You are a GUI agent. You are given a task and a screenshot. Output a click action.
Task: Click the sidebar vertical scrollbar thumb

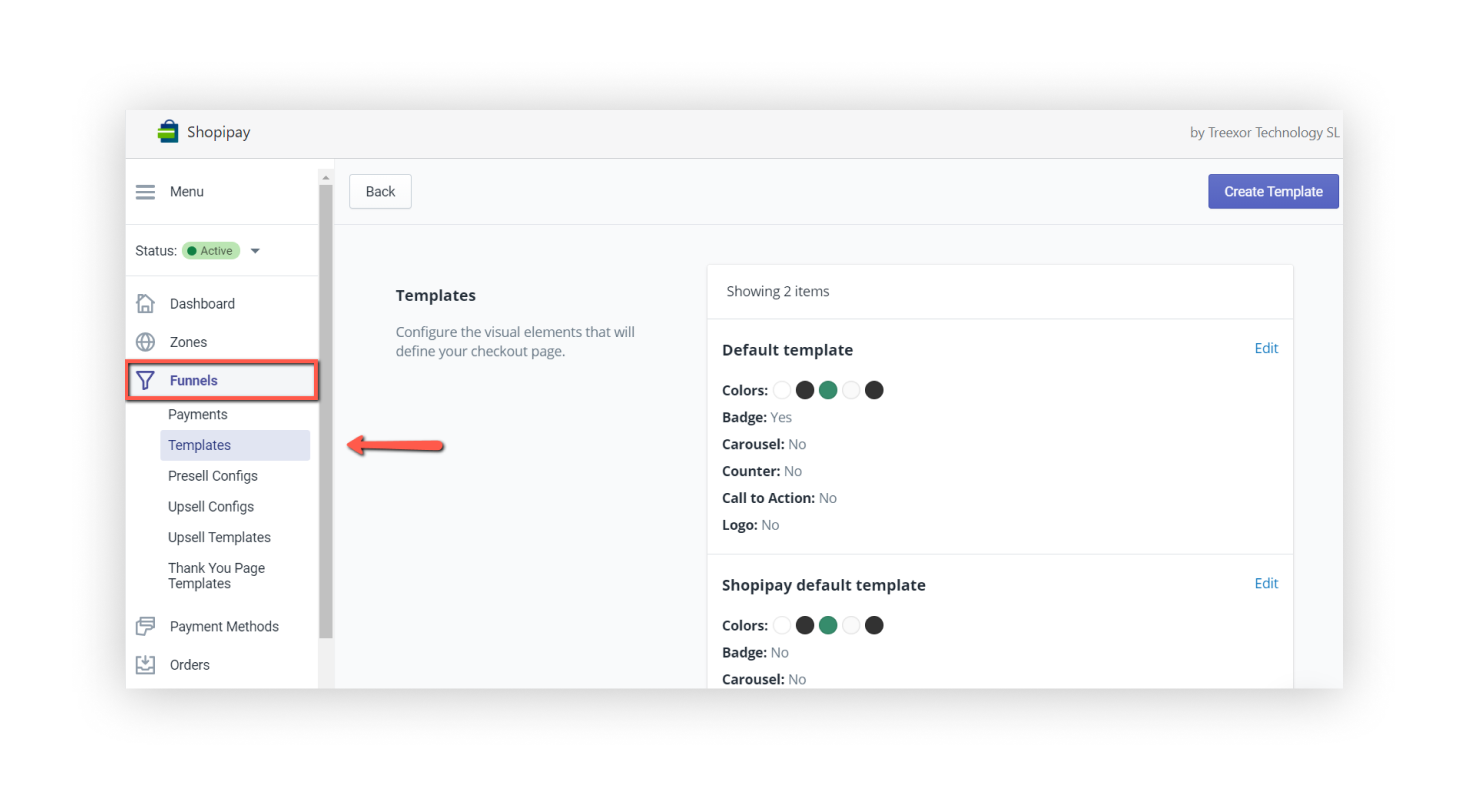coord(325,411)
